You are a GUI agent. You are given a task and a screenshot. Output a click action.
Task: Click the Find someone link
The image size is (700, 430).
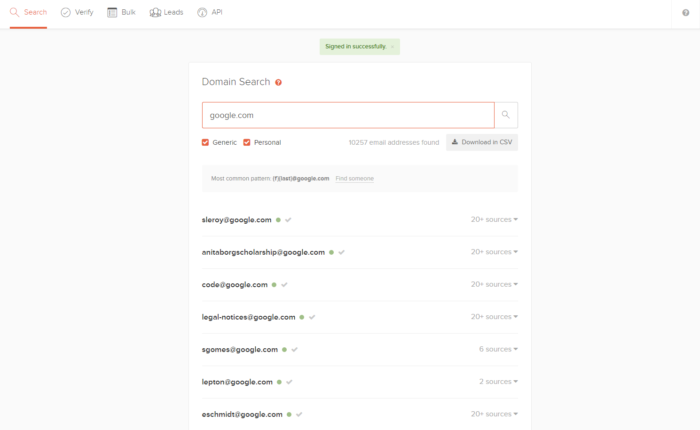click(x=354, y=179)
